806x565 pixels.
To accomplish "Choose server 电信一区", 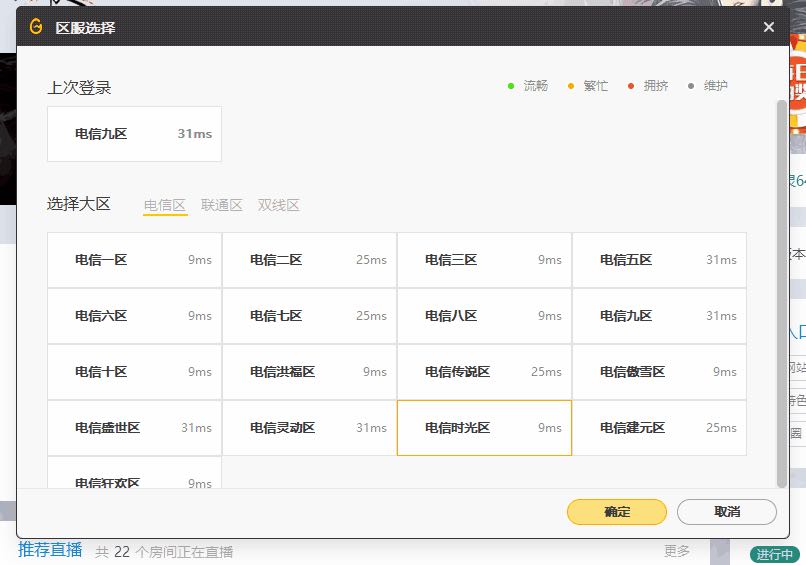I will pos(135,260).
